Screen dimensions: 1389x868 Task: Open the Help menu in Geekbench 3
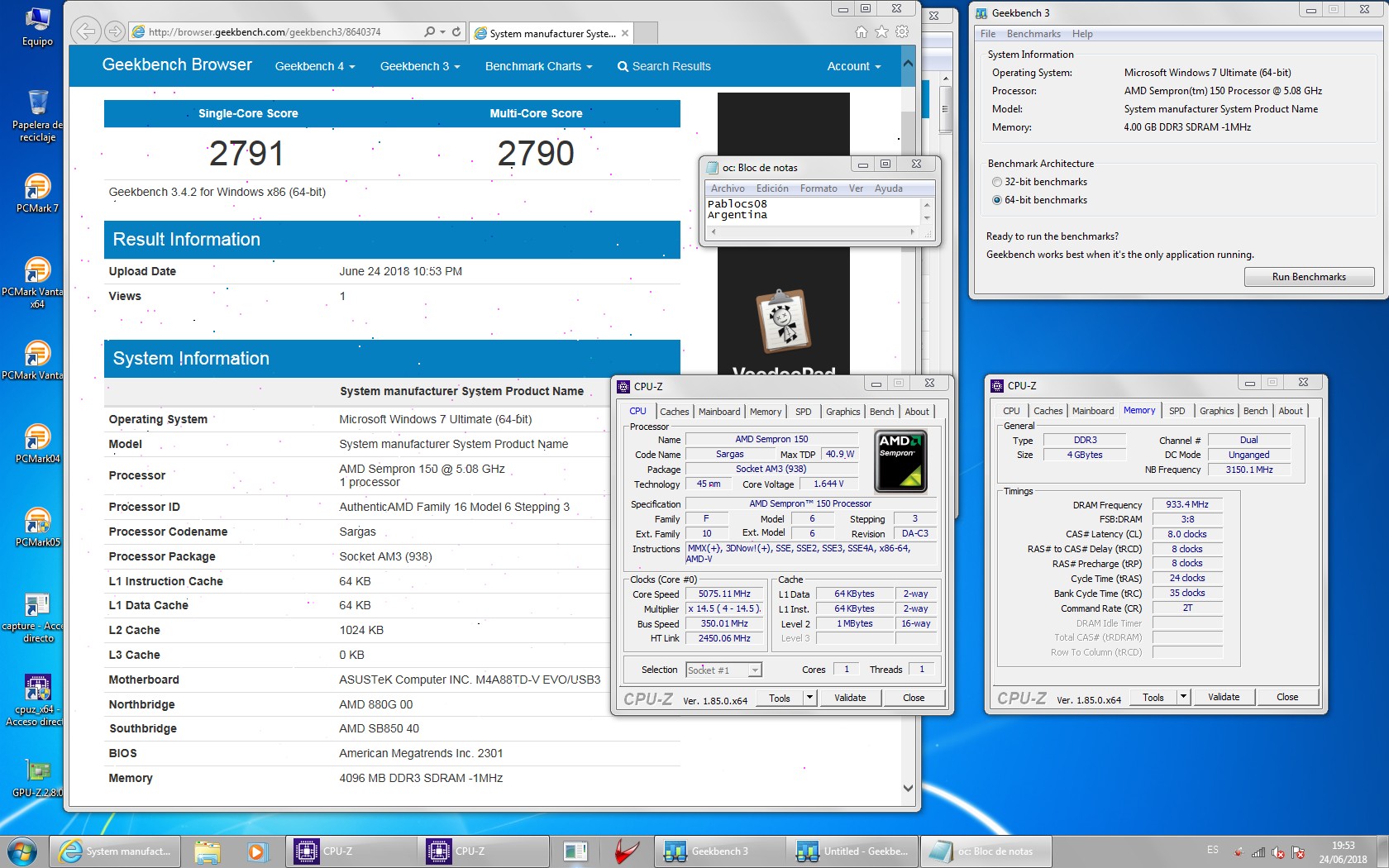tap(1082, 34)
